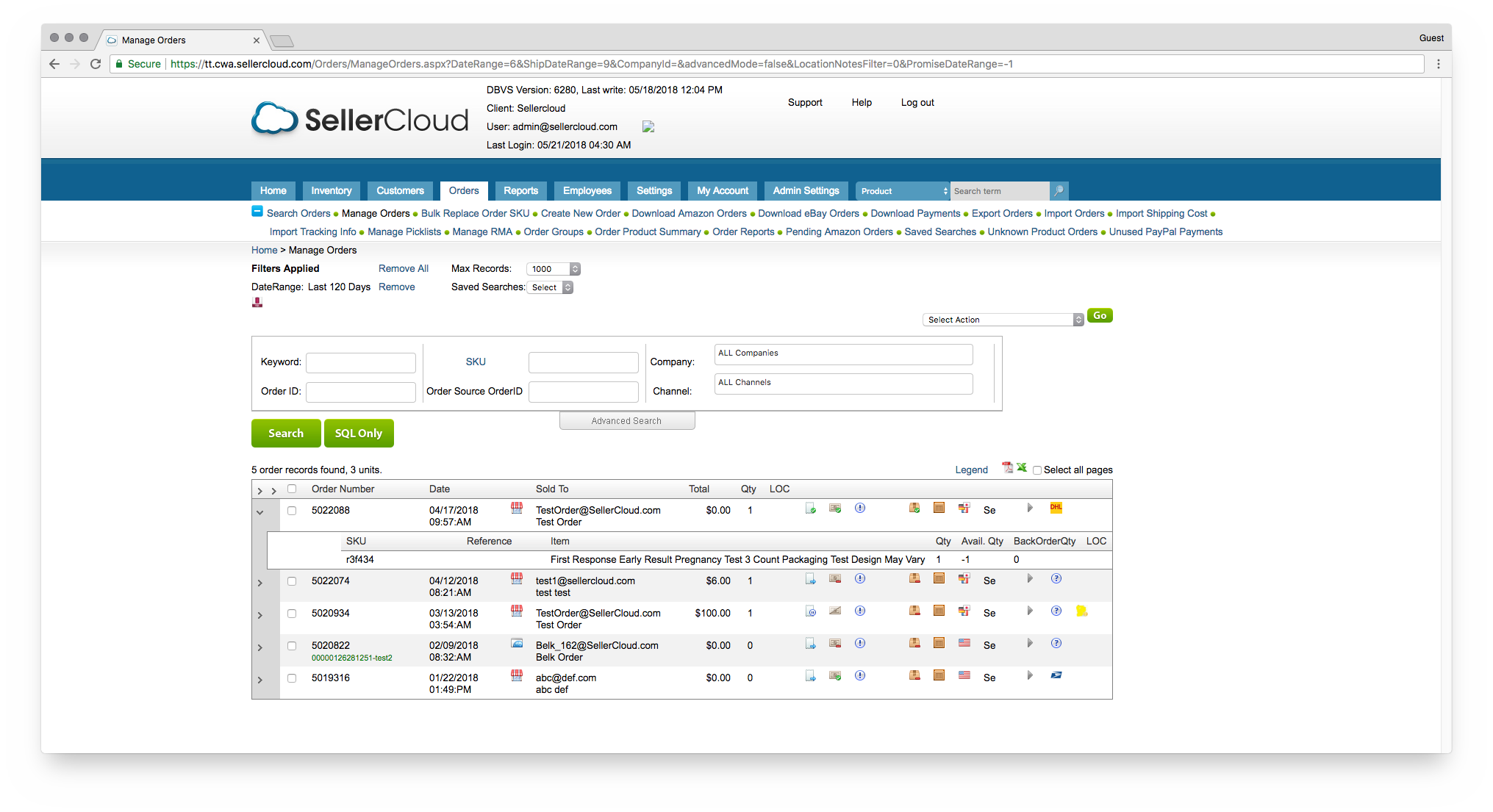Go to the Reports tab
Viewport: 1493px width, 812px height.
pyautogui.click(x=521, y=191)
